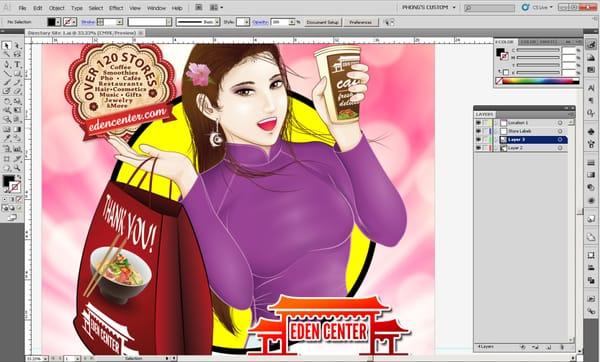This screenshot has height=362, width=600.
Task: Select the Shape Builder tool
Action: click(7, 120)
